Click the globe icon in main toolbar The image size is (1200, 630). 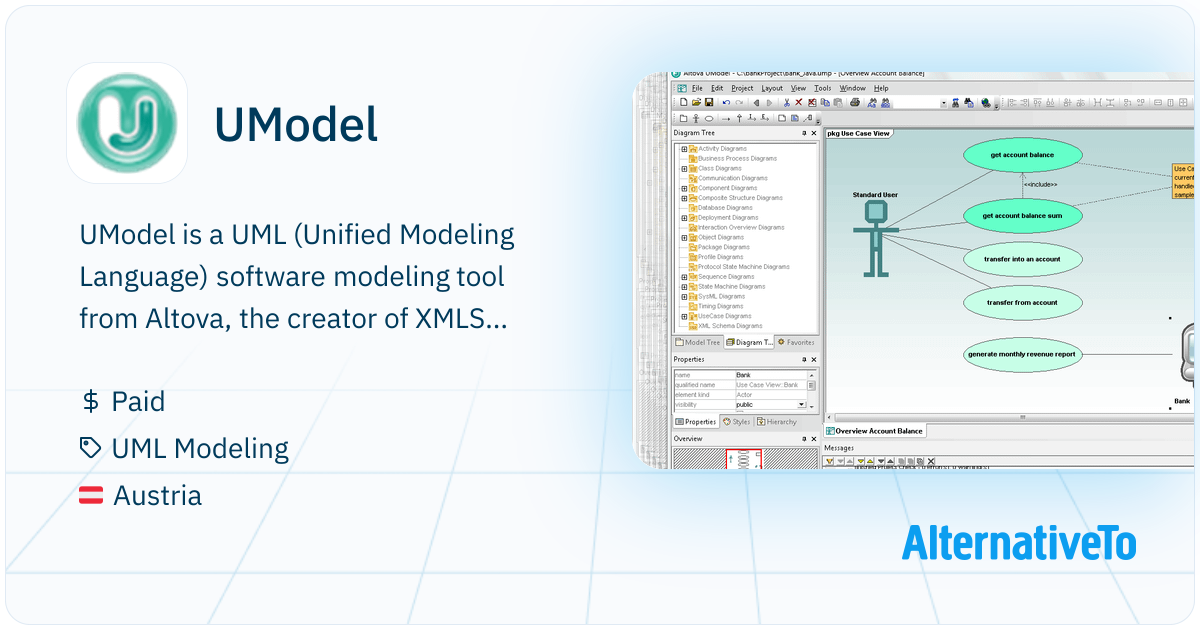click(986, 102)
